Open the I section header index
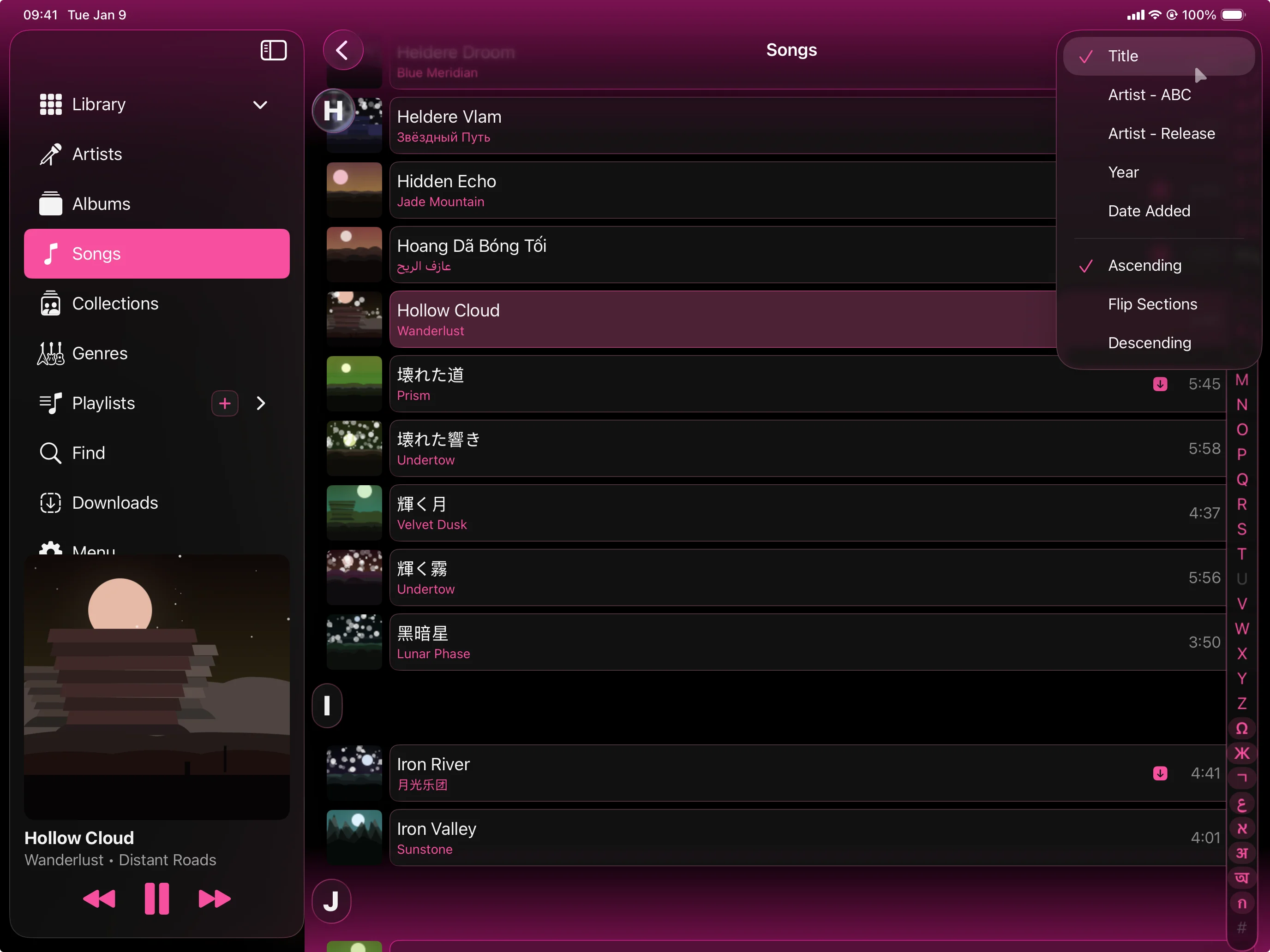 pyautogui.click(x=327, y=705)
